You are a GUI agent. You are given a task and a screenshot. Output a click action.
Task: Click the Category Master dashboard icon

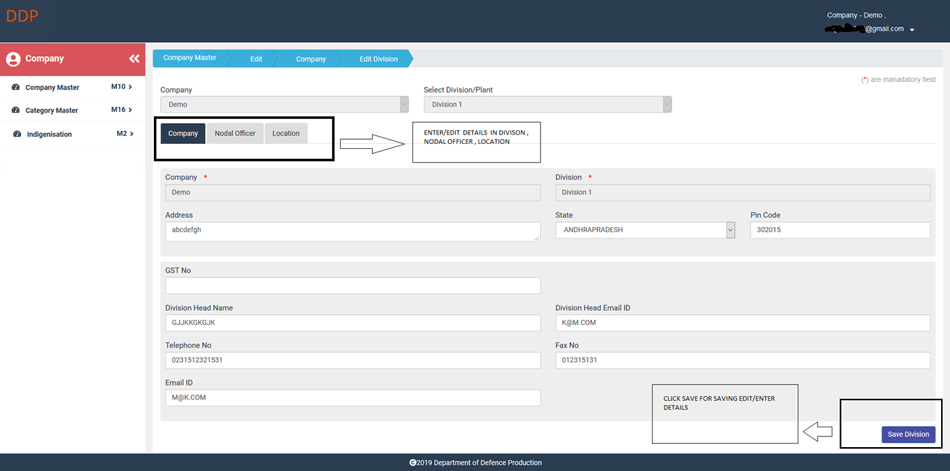pyautogui.click(x=16, y=110)
